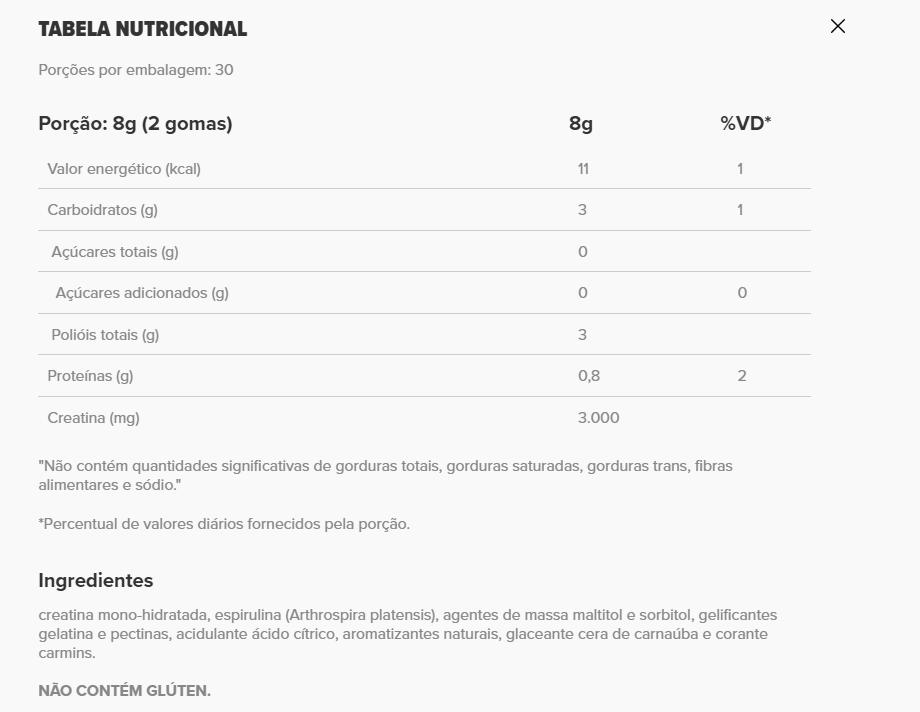Close the Tabela Nutricional modal

click(x=838, y=26)
